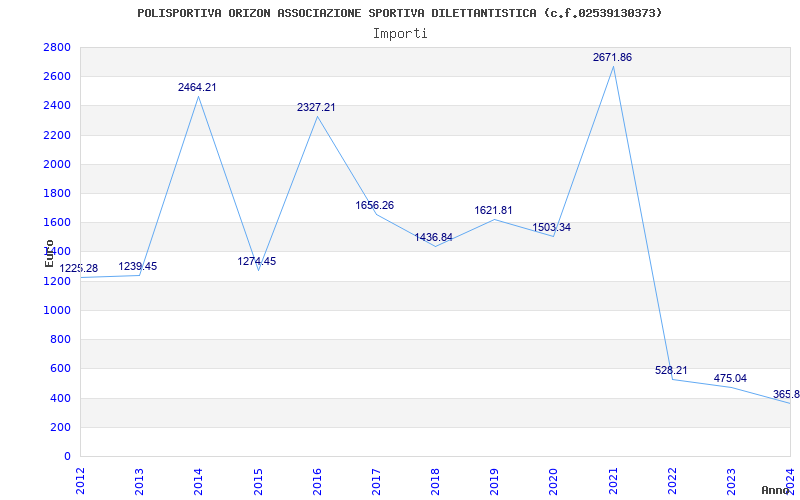The image size is (800, 500).
Task: Select the 2014 x-axis year label
Action: (198, 481)
